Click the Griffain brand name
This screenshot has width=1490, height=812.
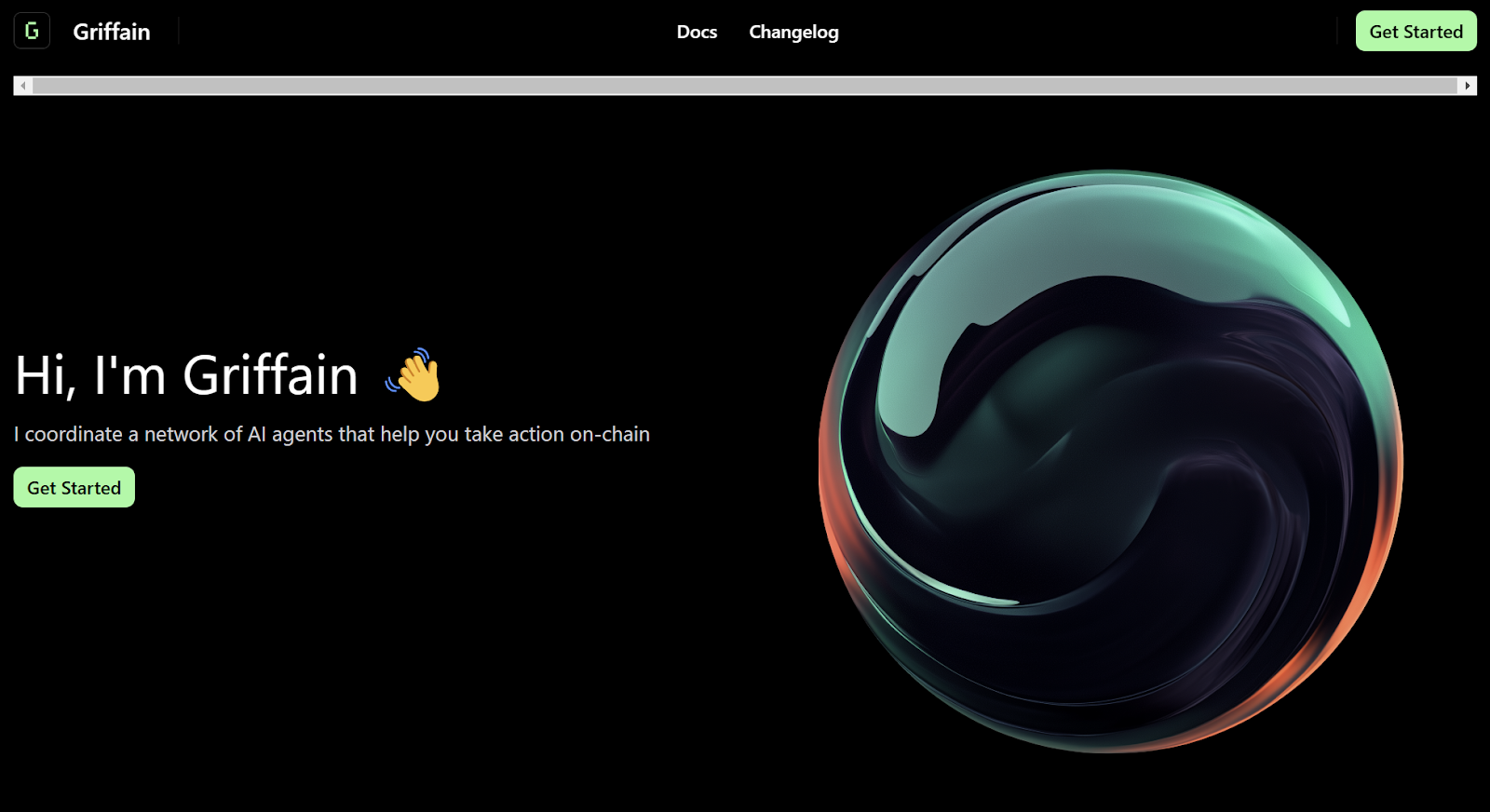coord(112,32)
